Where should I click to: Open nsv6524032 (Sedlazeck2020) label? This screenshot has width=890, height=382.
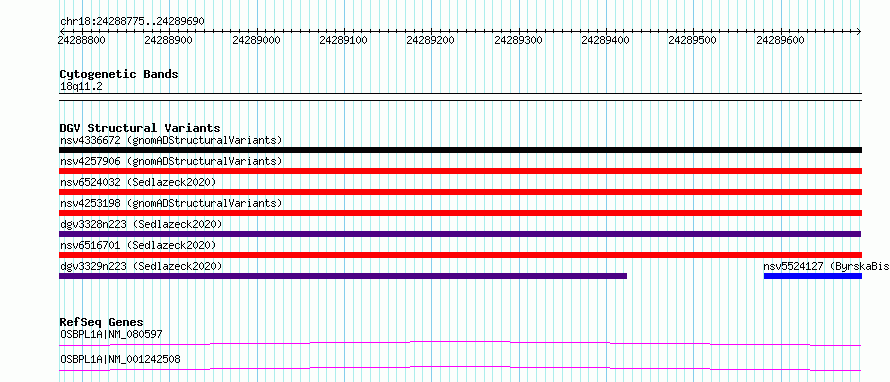click(x=138, y=182)
